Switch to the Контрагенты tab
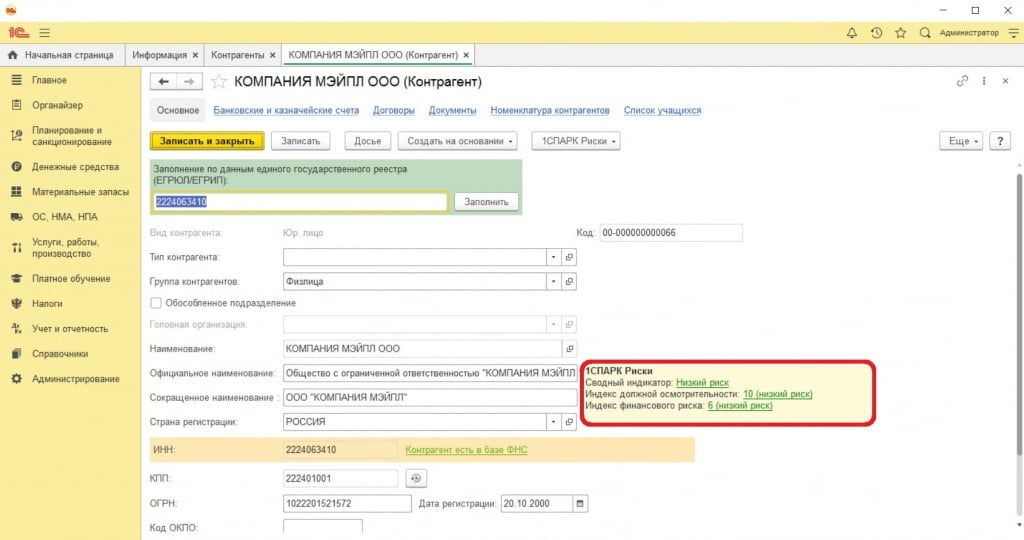The width and height of the screenshot is (1024, 540). tap(238, 54)
